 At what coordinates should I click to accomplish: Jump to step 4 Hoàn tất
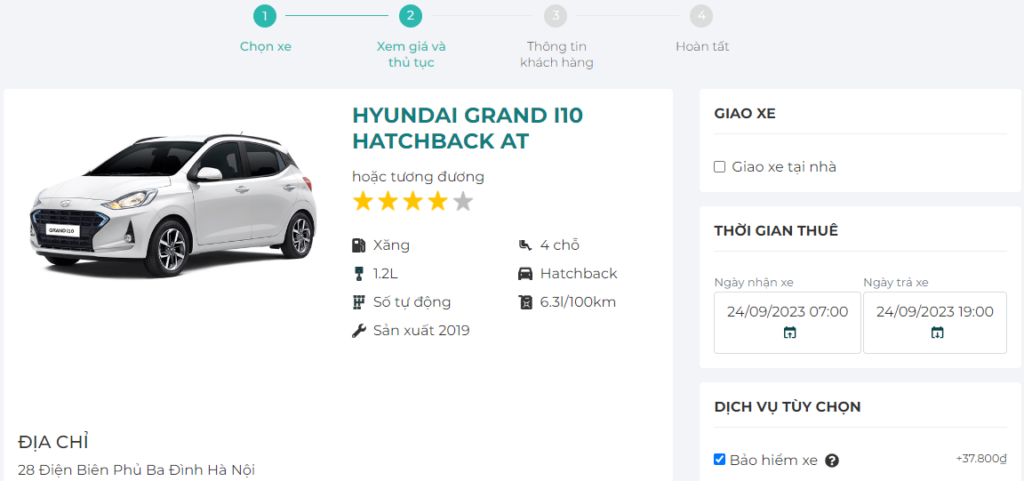pos(702,16)
